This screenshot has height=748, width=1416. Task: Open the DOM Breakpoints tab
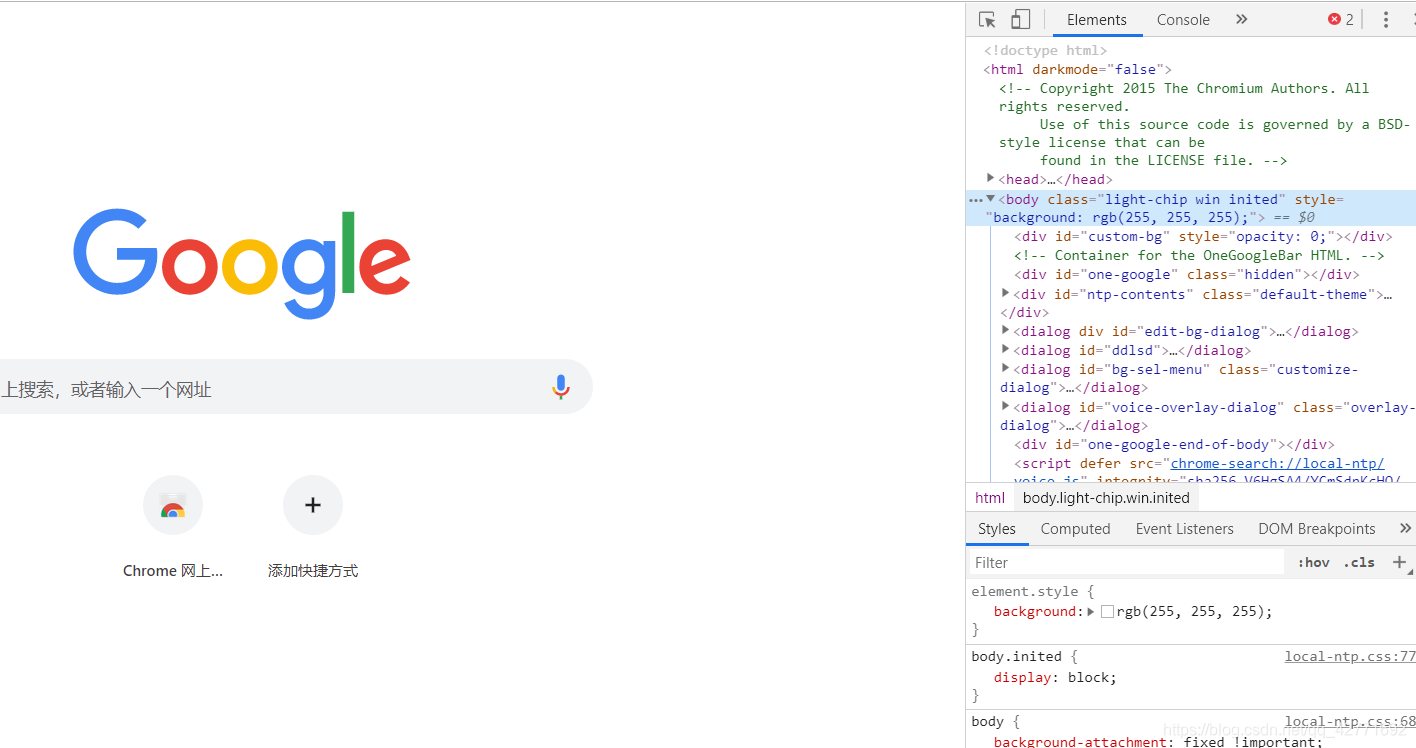[1316, 529]
